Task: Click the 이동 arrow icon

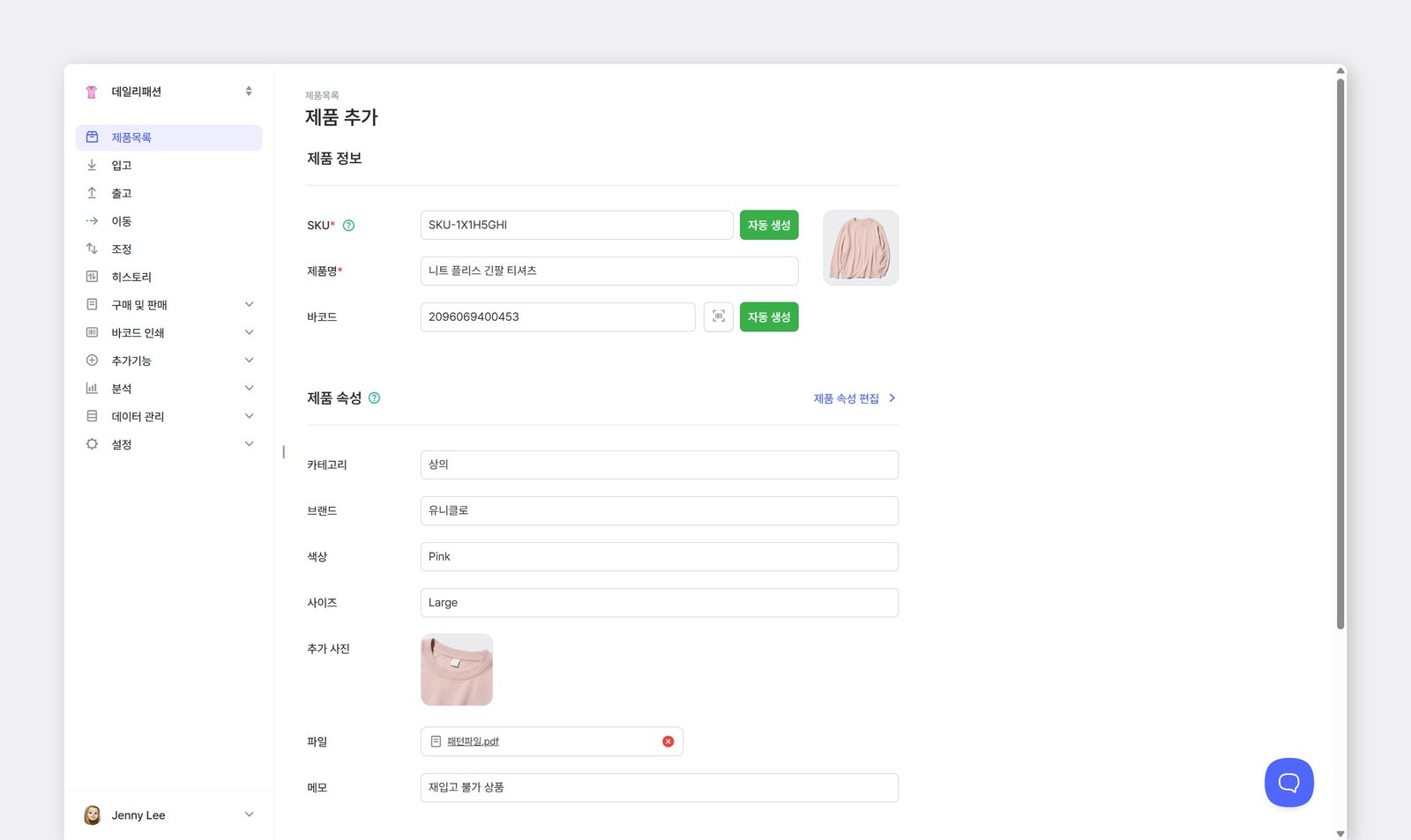Action: (92, 221)
